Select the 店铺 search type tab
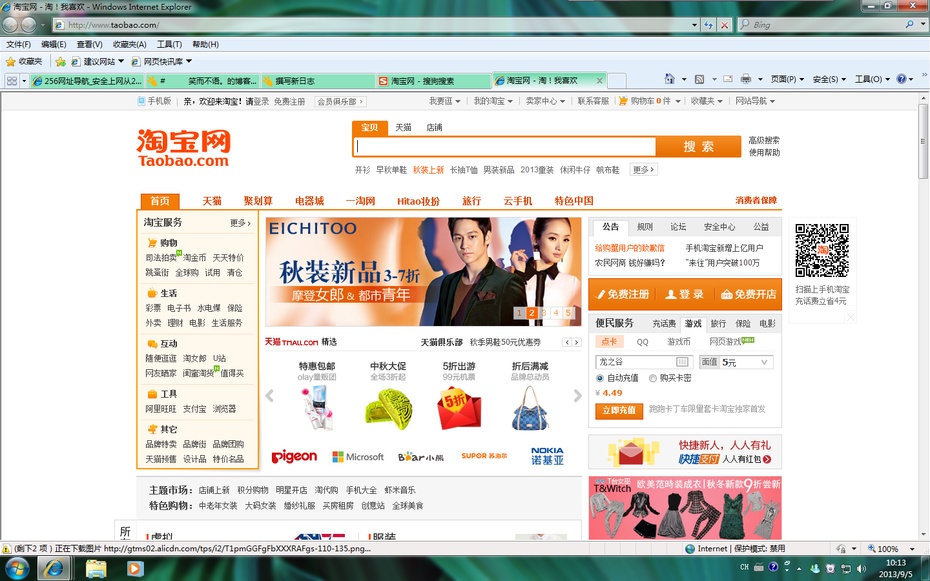The image size is (930, 581). coord(434,127)
